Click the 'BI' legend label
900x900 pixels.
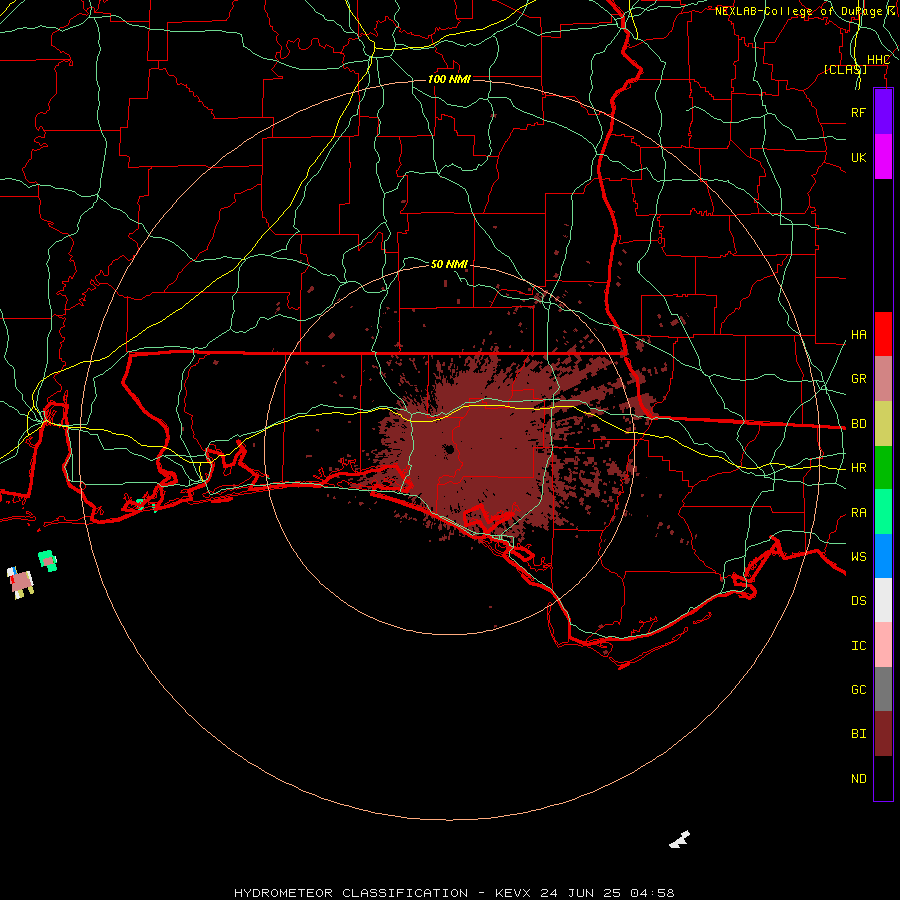[x=858, y=734]
